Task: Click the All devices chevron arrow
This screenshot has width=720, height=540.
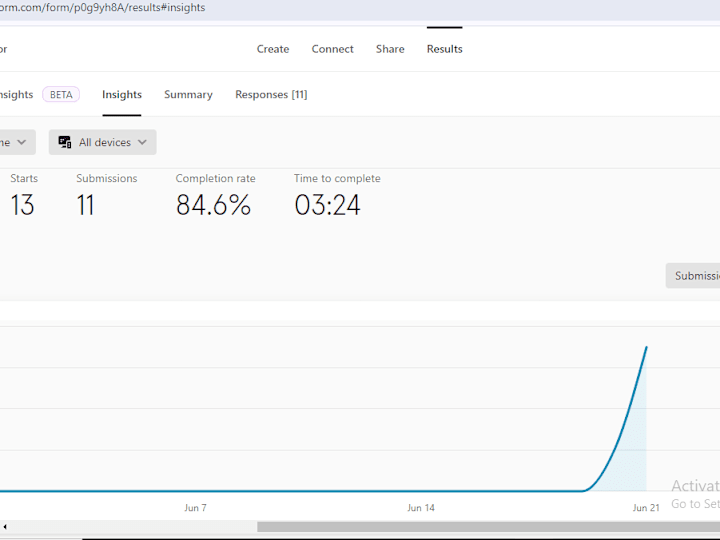Action: [142, 142]
